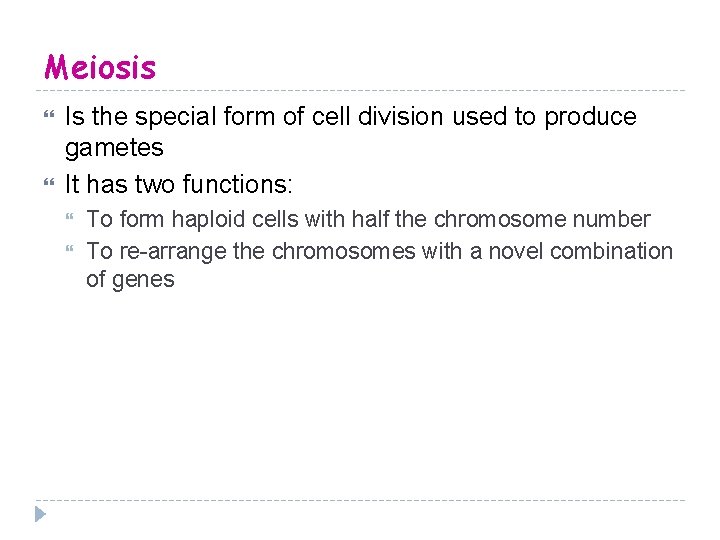Click the word "half" in the first sub-bullet
The height and width of the screenshot is (540, 720).
click(x=370, y=220)
